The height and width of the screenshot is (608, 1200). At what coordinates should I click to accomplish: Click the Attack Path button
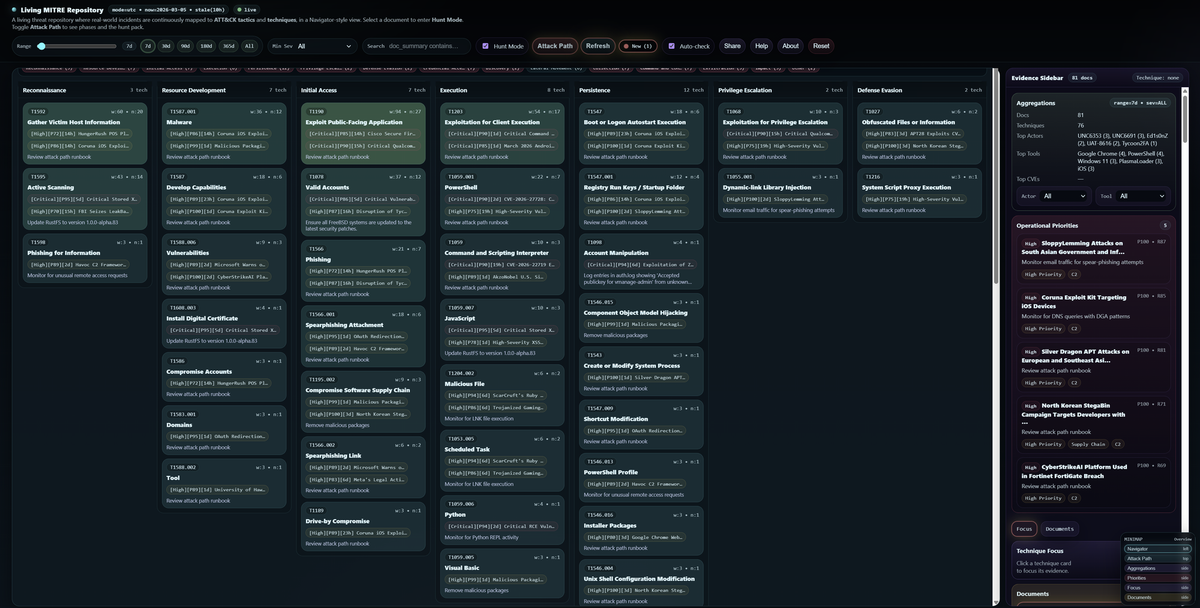(x=557, y=44)
